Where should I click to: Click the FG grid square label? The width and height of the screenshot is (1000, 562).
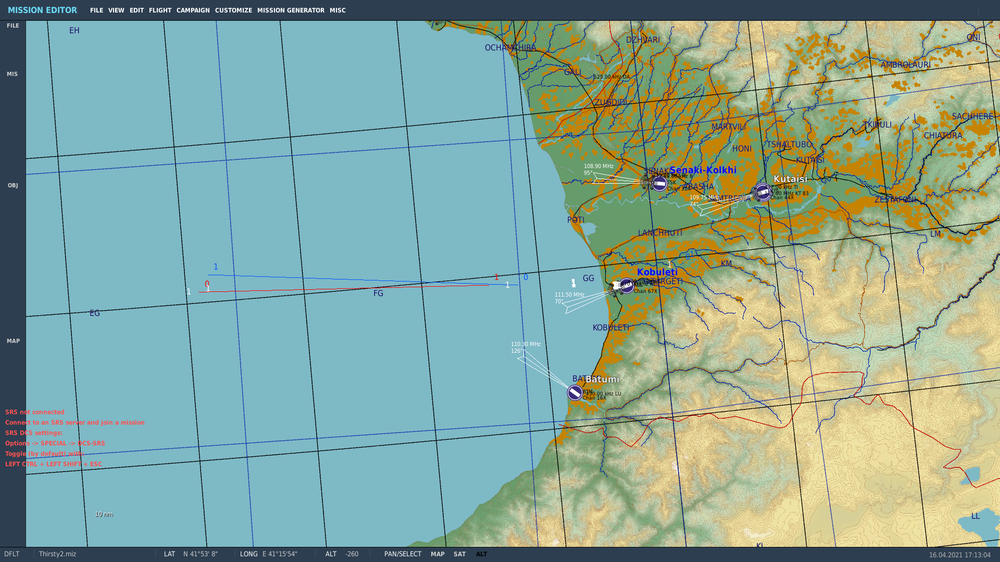(x=378, y=293)
